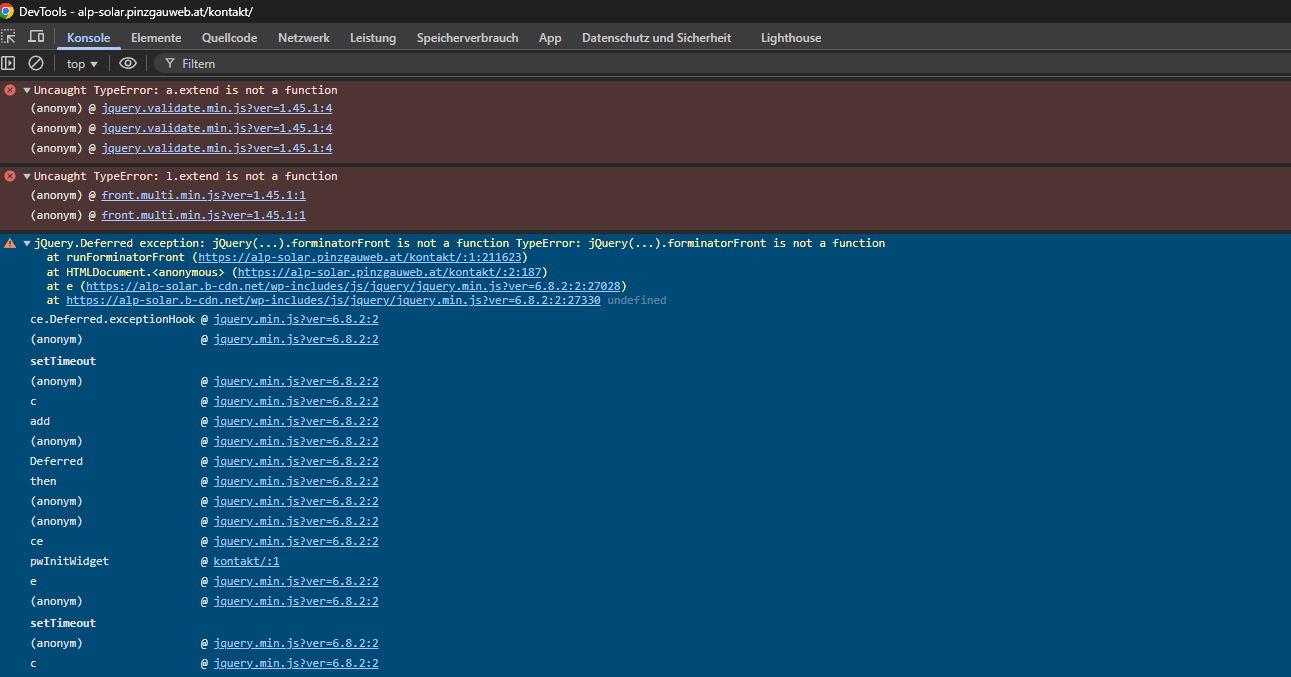Toggle the device toolbar icon

click(x=36, y=37)
